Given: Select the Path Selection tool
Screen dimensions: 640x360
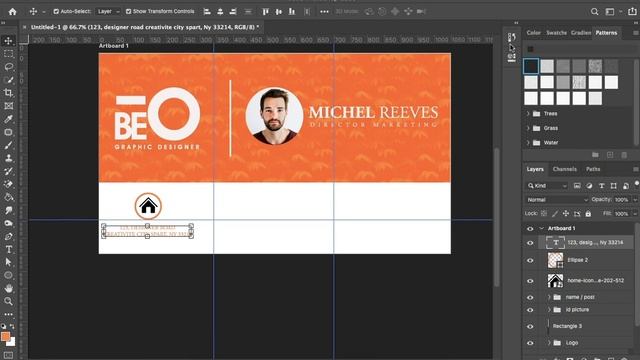Looking at the screenshot, I should (x=8, y=262).
